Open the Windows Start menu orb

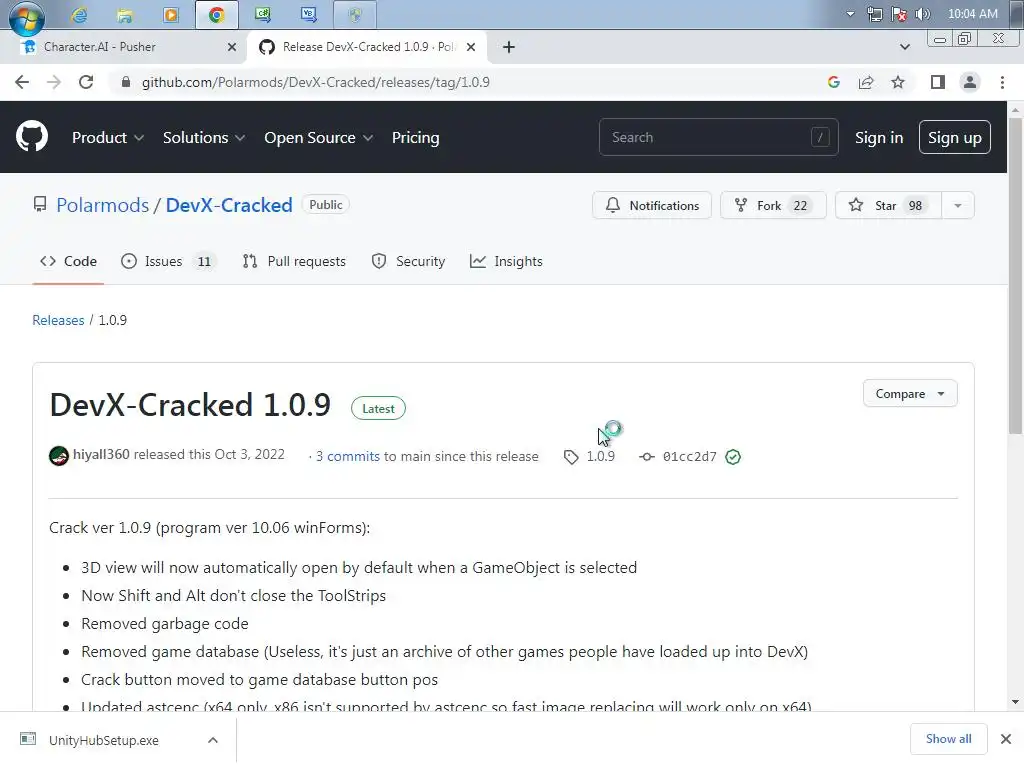(26, 16)
